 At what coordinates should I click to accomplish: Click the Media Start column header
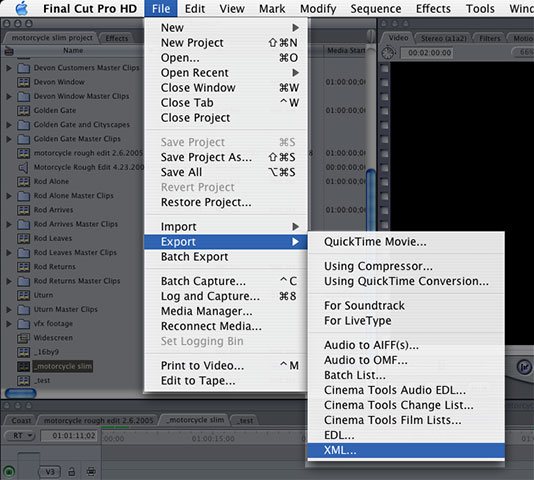click(346, 50)
